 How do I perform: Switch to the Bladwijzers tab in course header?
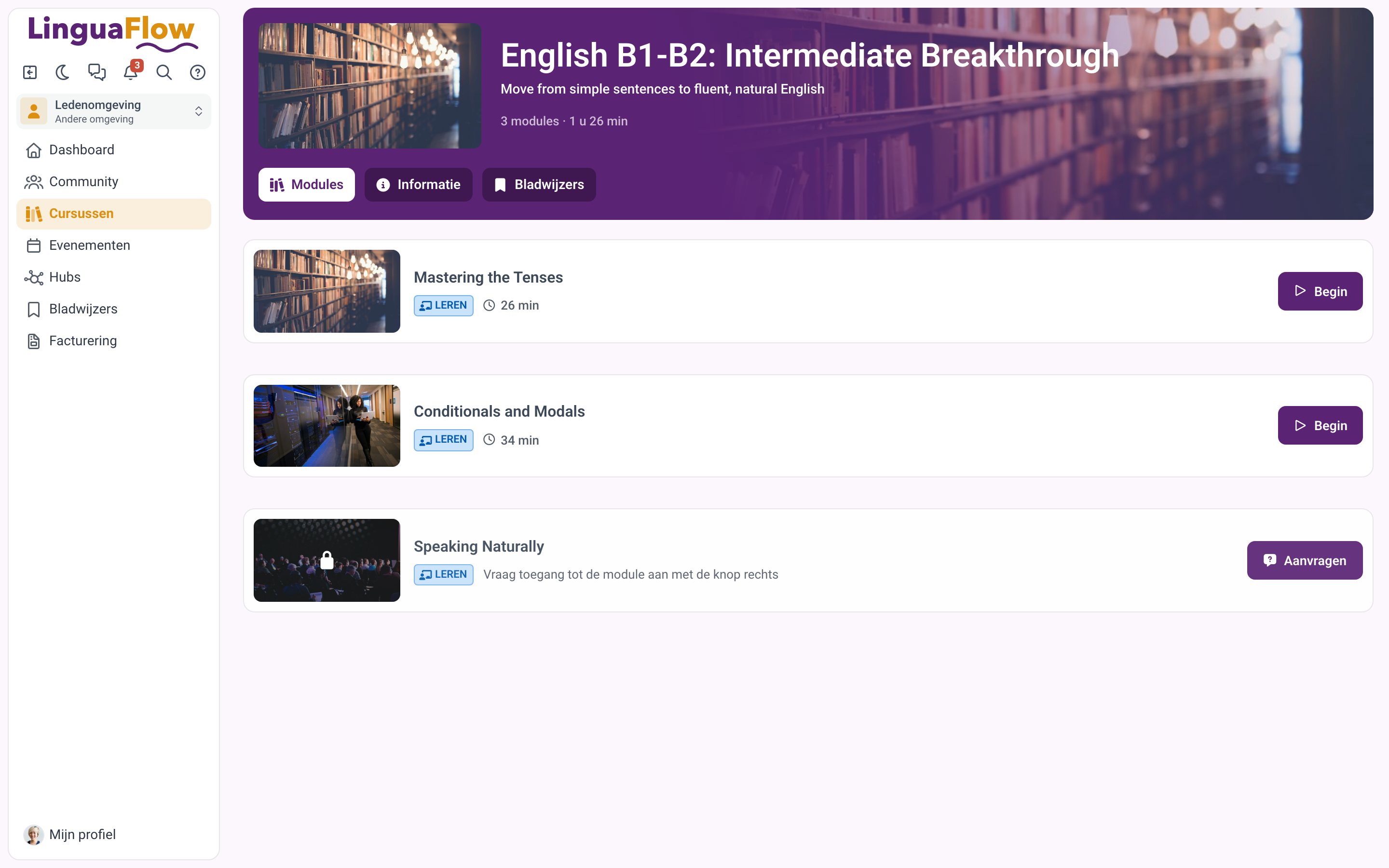tap(539, 185)
